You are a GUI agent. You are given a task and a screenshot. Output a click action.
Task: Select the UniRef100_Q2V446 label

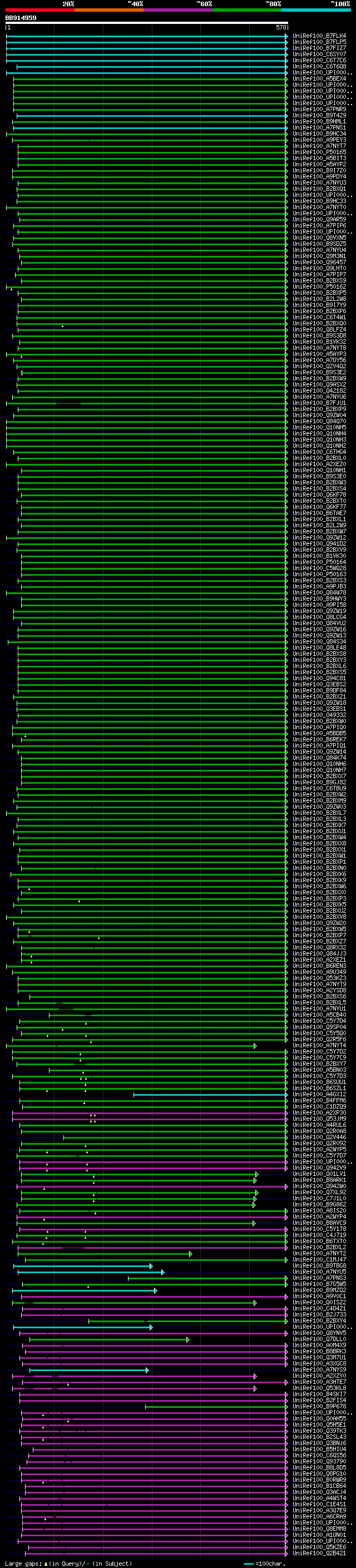point(319,1137)
